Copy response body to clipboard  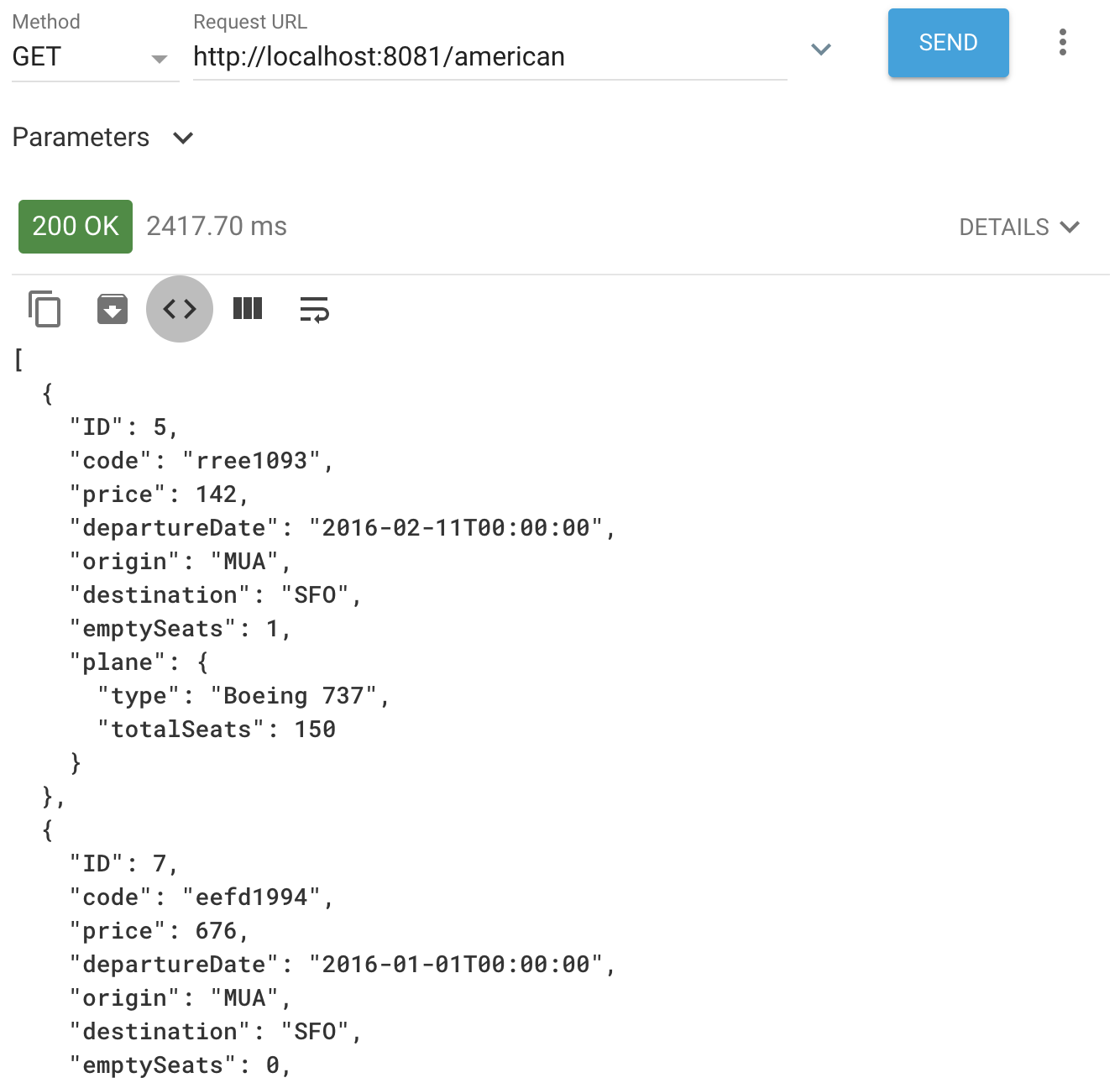pos(44,309)
